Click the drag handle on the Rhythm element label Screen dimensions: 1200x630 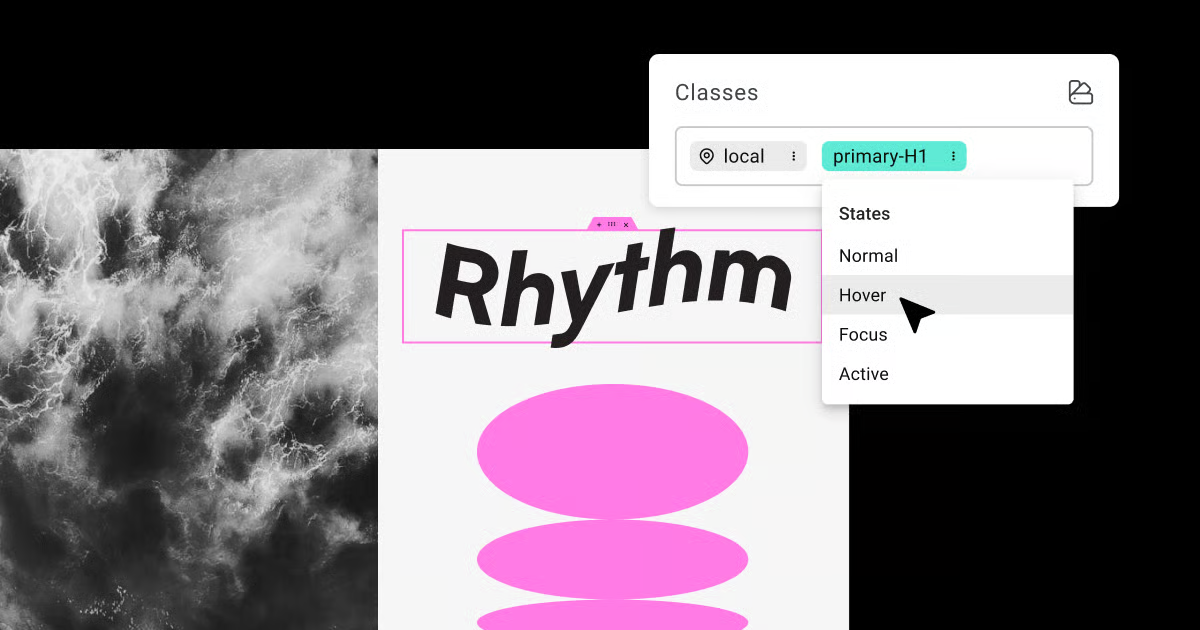click(x=611, y=224)
